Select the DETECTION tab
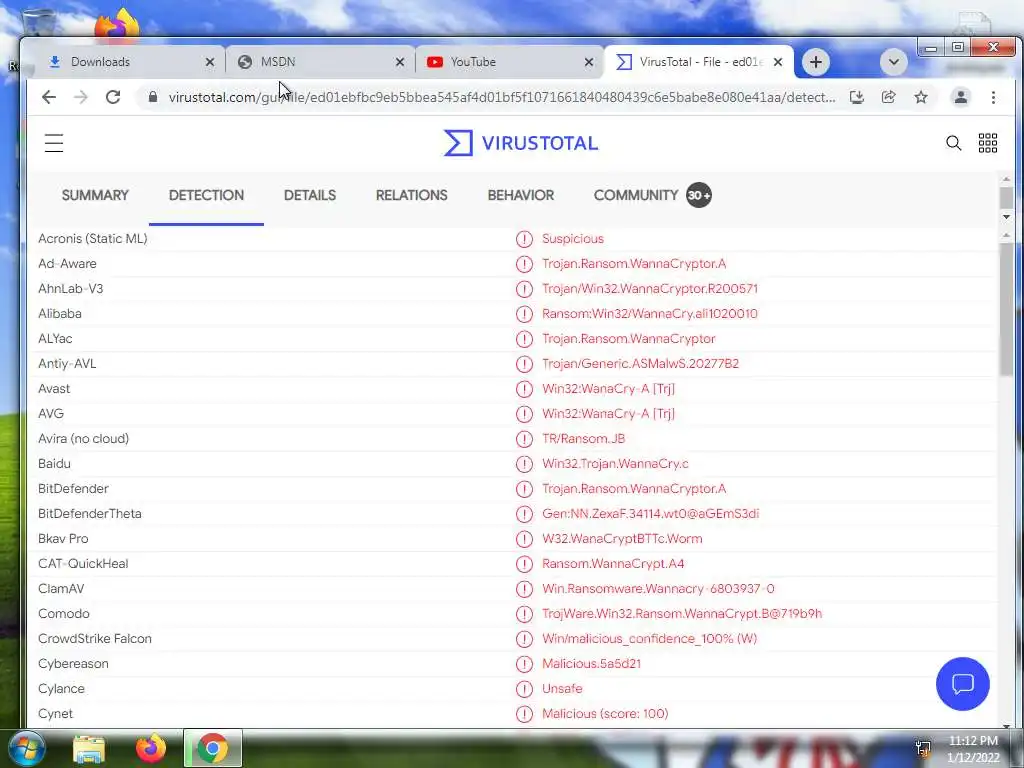Image resolution: width=1024 pixels, height=768 pixels. [206, 195]
